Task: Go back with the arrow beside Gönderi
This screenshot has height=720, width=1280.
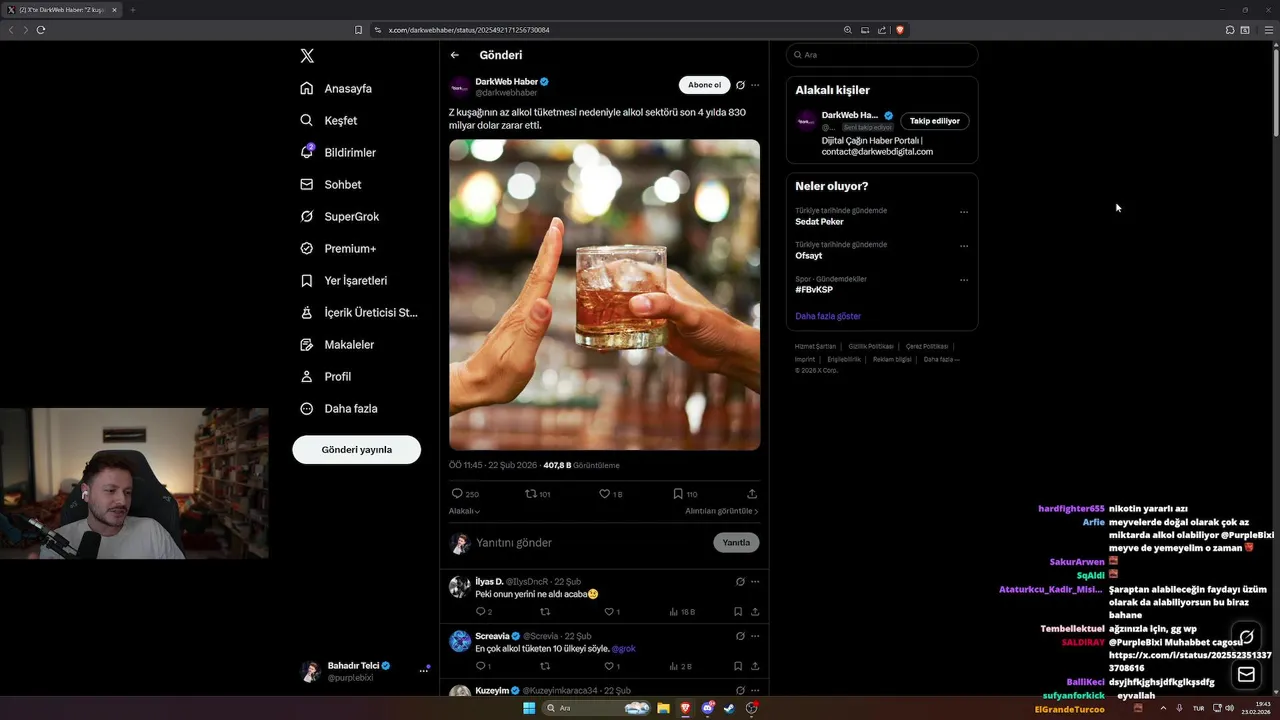Action: pos(455,55)
